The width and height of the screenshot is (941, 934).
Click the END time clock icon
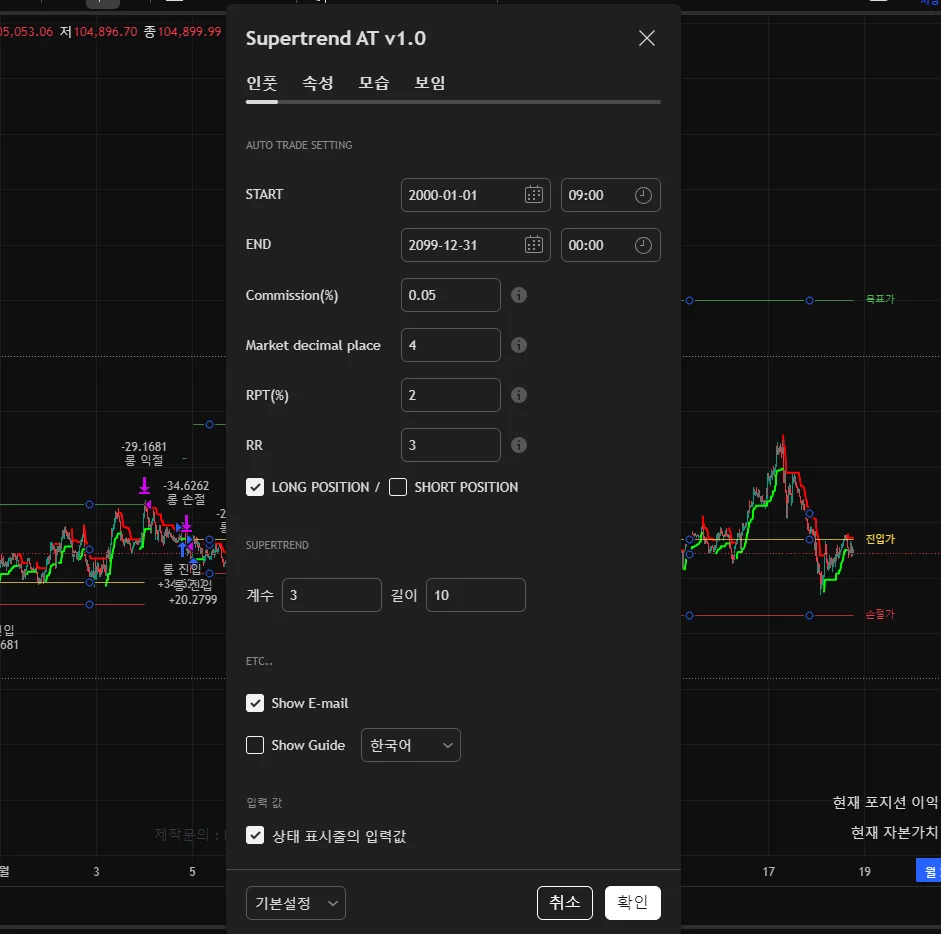pyautogui.click(x=643, y=245)
